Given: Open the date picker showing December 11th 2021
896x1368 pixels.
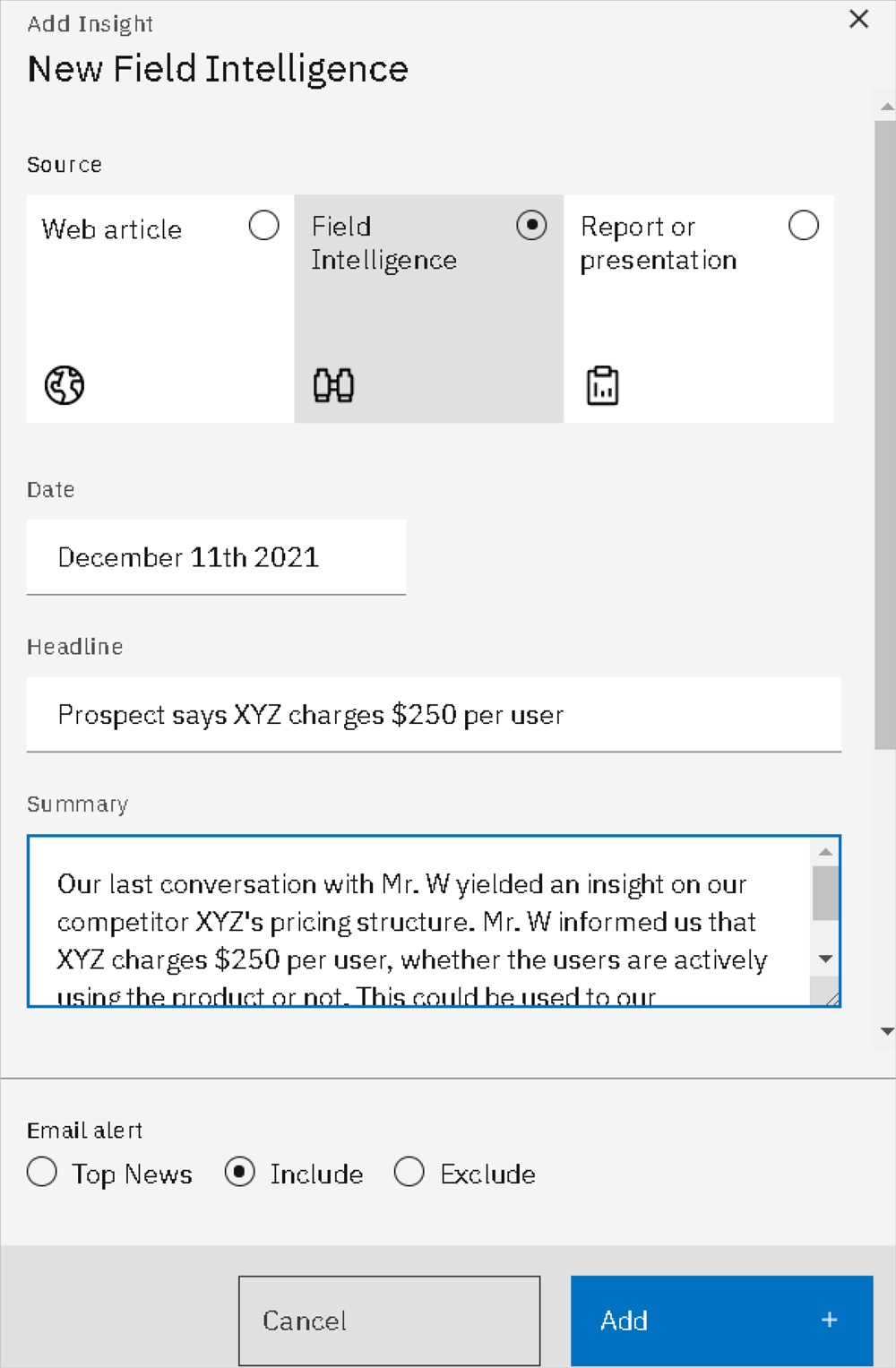Looking at the screenshot, I should click(x=216, y=557).
